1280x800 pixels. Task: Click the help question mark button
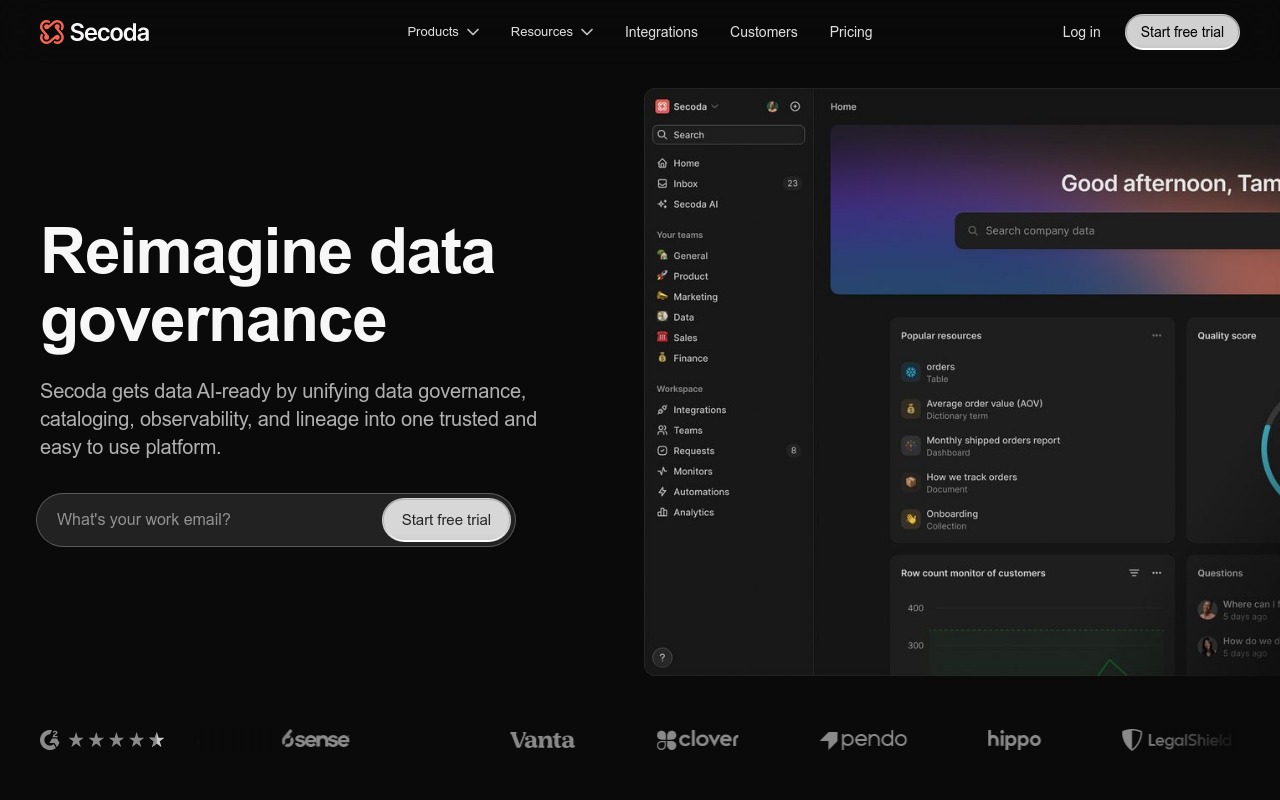662,657
